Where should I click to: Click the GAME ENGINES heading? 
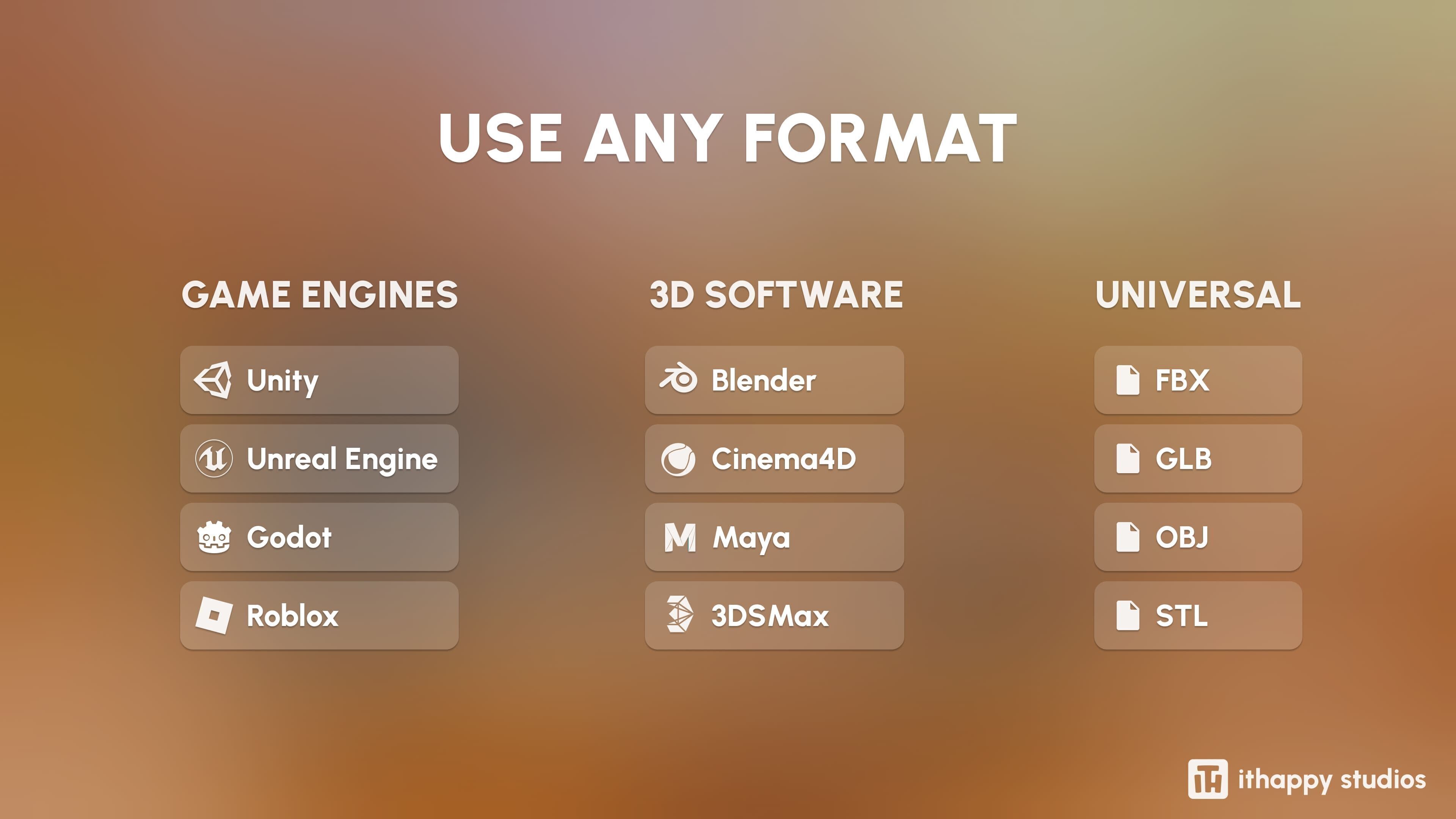(319, 295)
